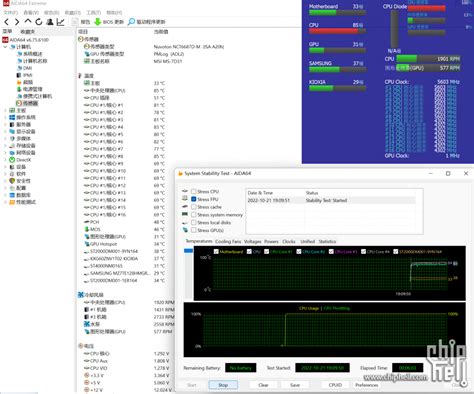The image size is (474, 394).
Task: Open the 报告 report toolbar button
Action: pyautogui.click(x=81, y=22)
